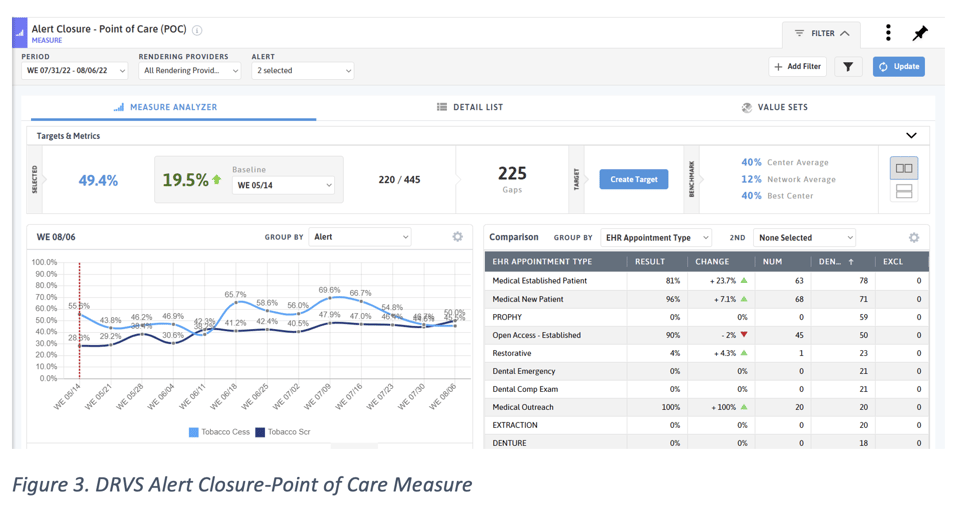The height and width of the screenshot is (507, 962).
Task: Select the PROPHY row
Action: [706, 317]
